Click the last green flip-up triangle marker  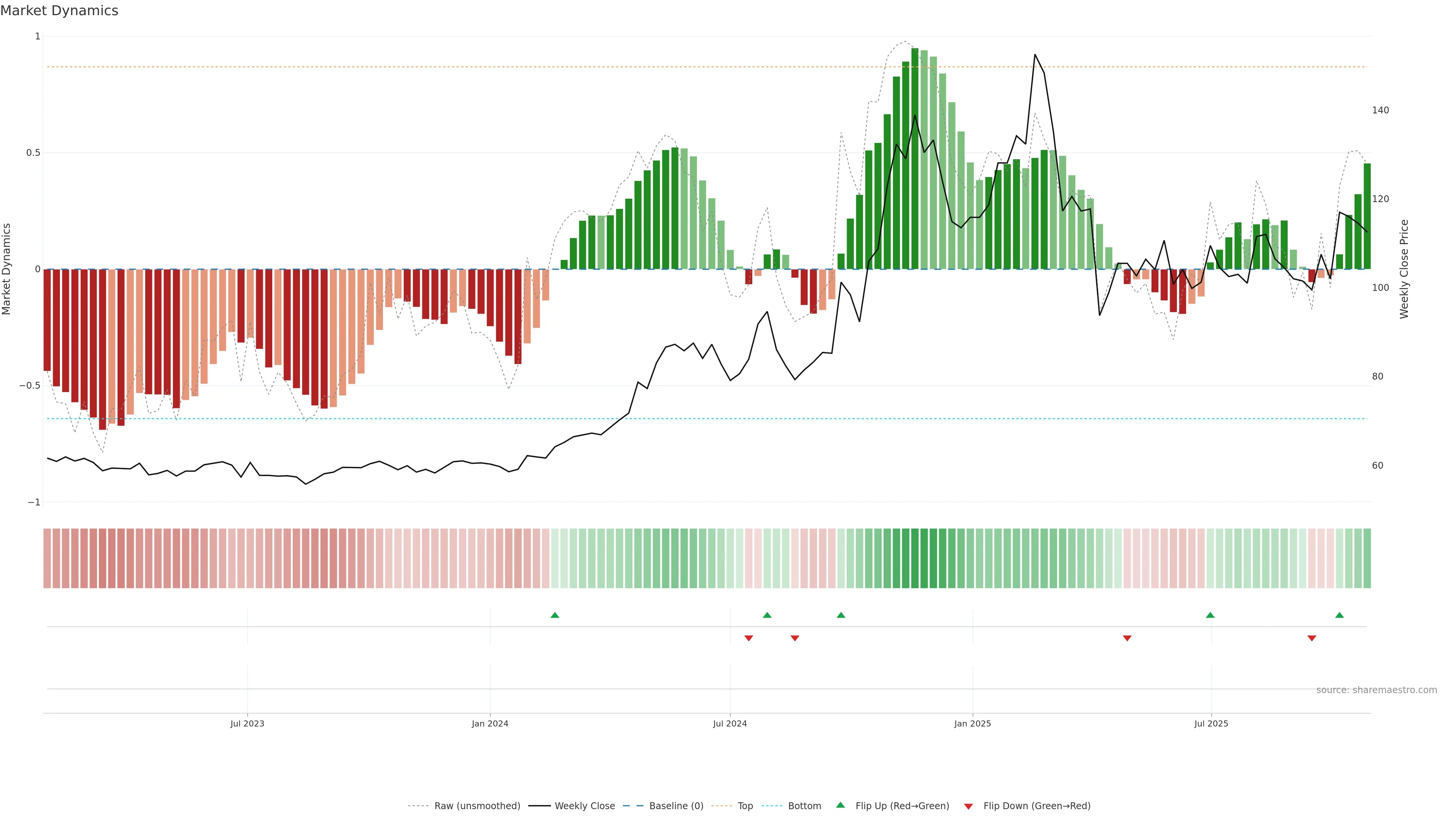click(x=1339, y=615)
